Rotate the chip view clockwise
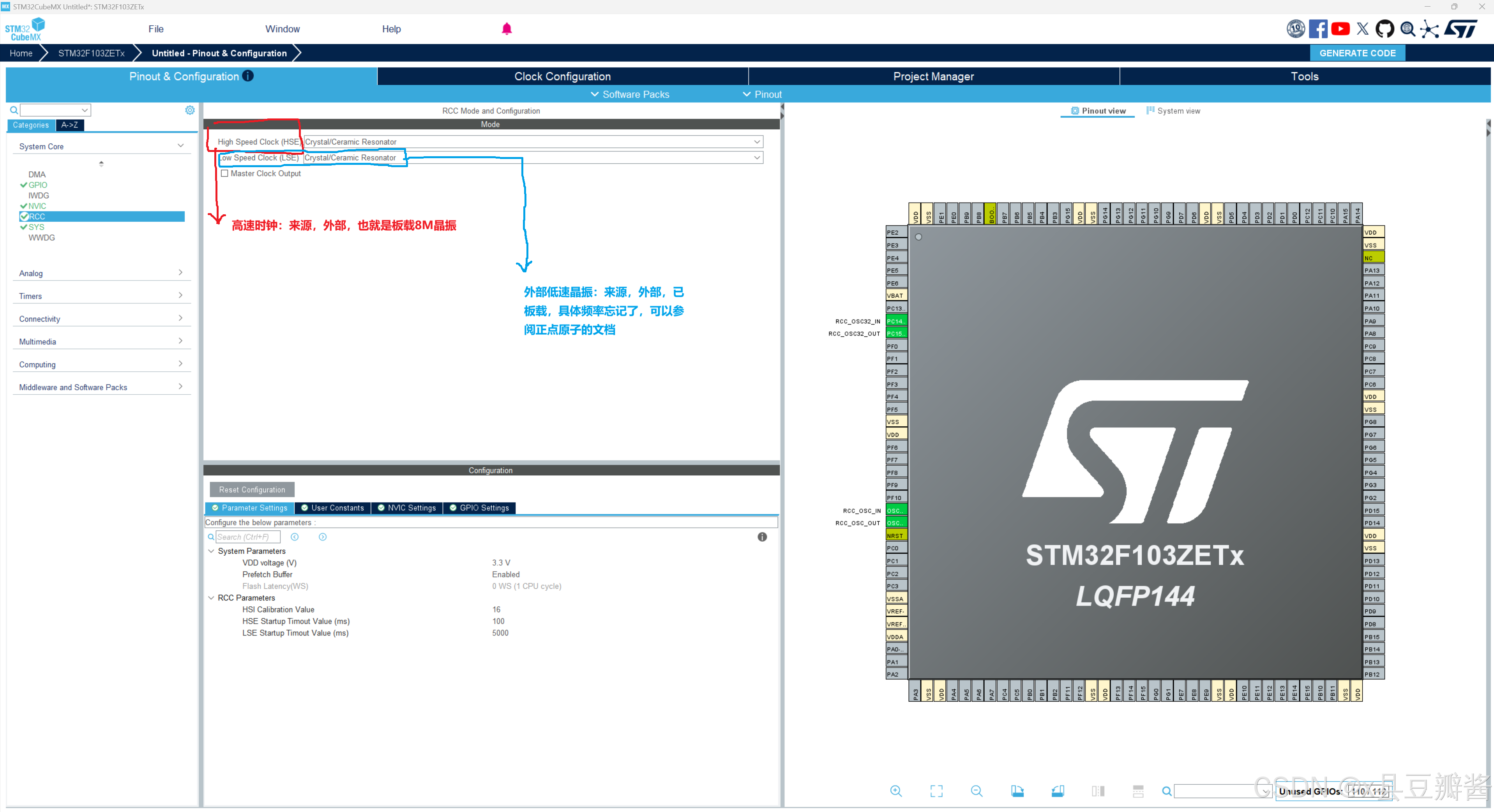 [1017, 791]
